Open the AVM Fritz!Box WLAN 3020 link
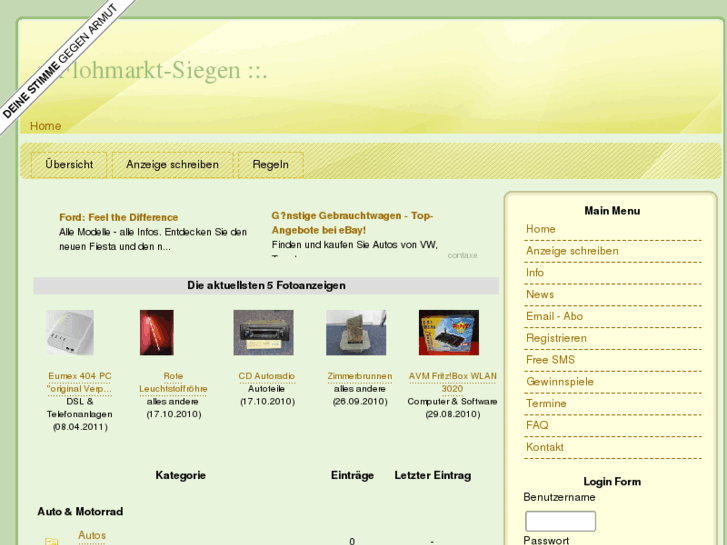Screen dimensions: 727x545 pos(453,383)
